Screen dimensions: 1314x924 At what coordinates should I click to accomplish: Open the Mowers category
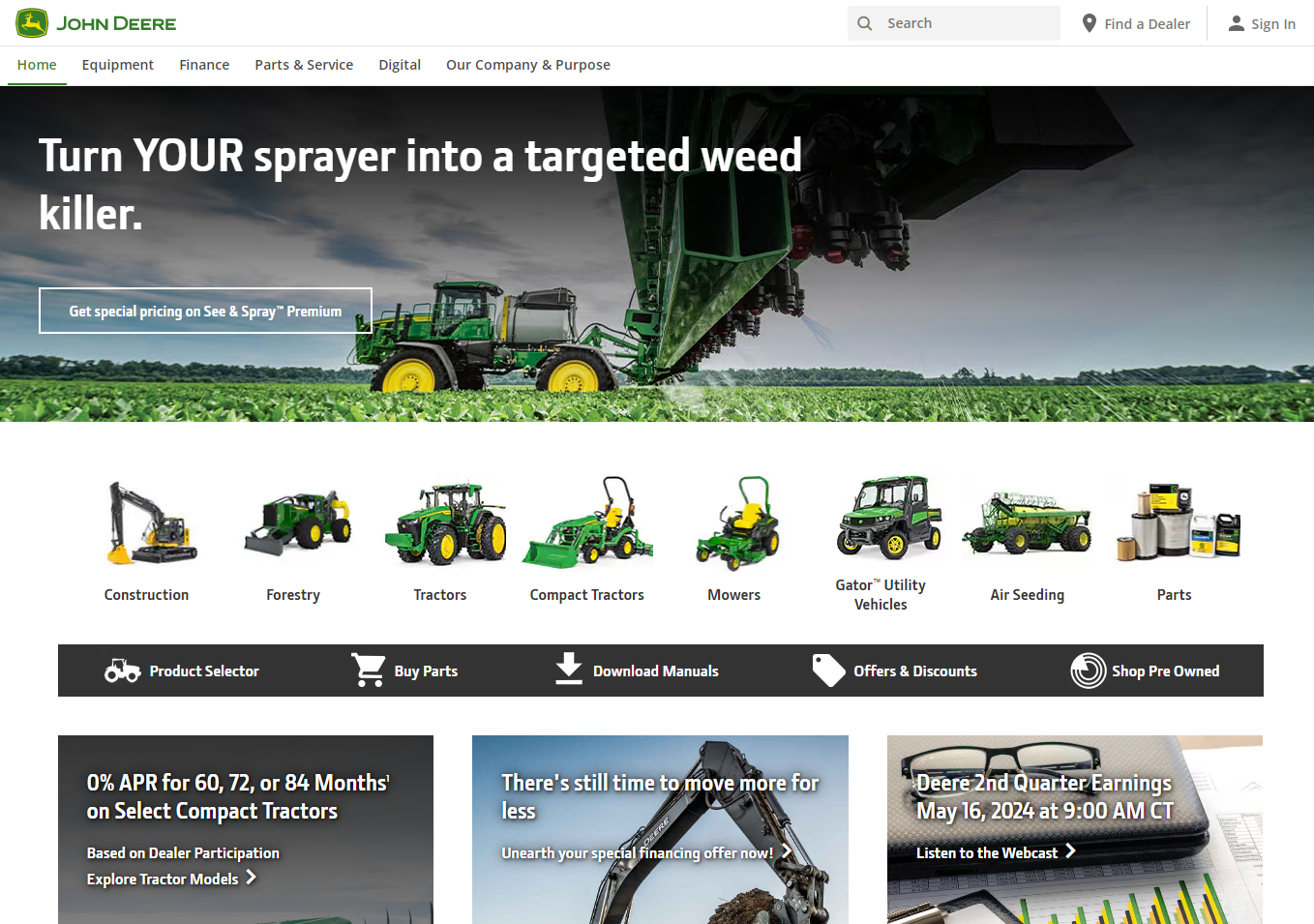733,522
